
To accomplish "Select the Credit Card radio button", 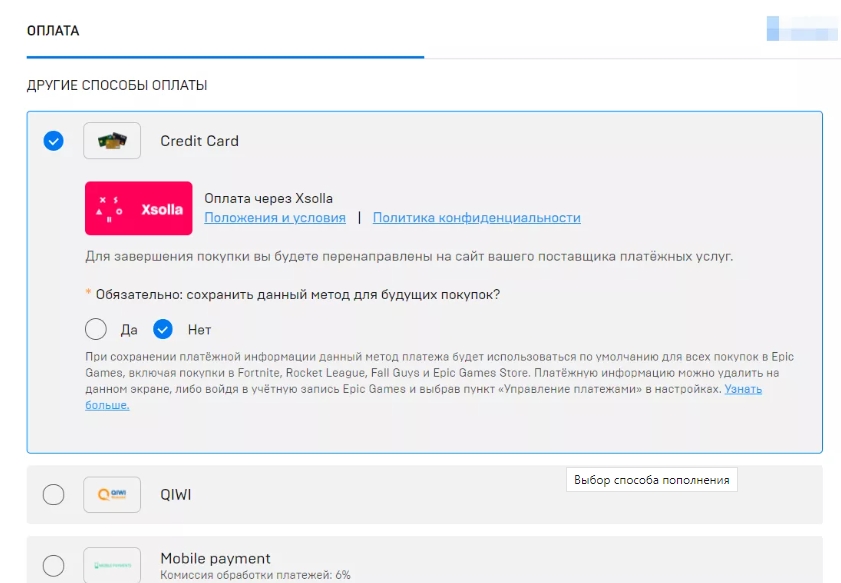I will (x=54, y=141).
